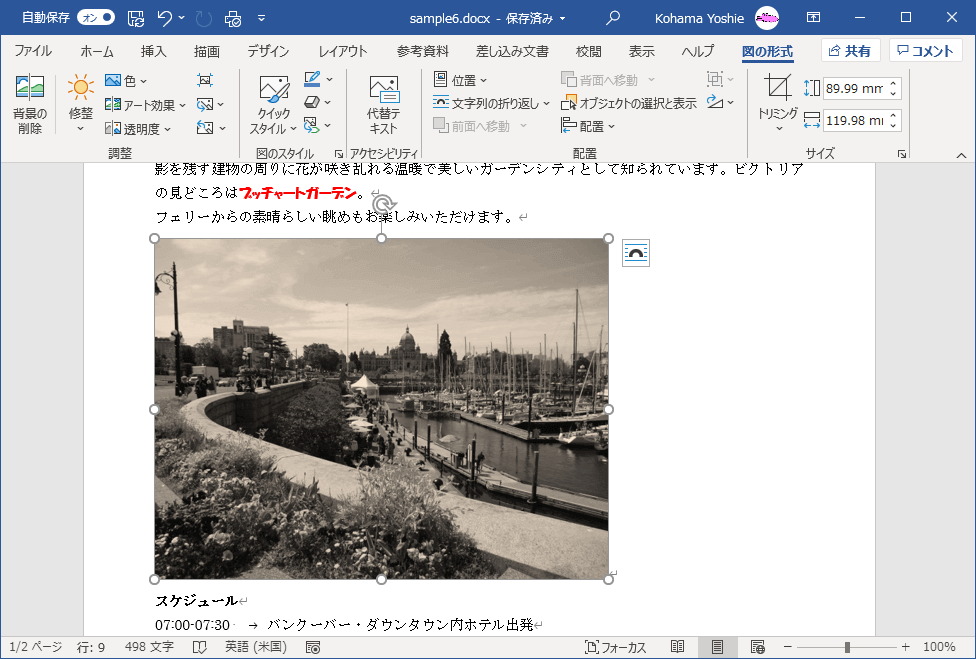Expand the 配置 (Align) dropdown
This screenshot has height=659, width=976.
[588, 126]
